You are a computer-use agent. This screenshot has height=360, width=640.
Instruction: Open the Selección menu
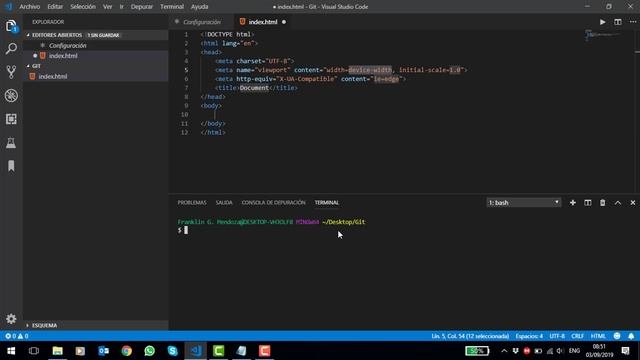click(x=82, y=7)
